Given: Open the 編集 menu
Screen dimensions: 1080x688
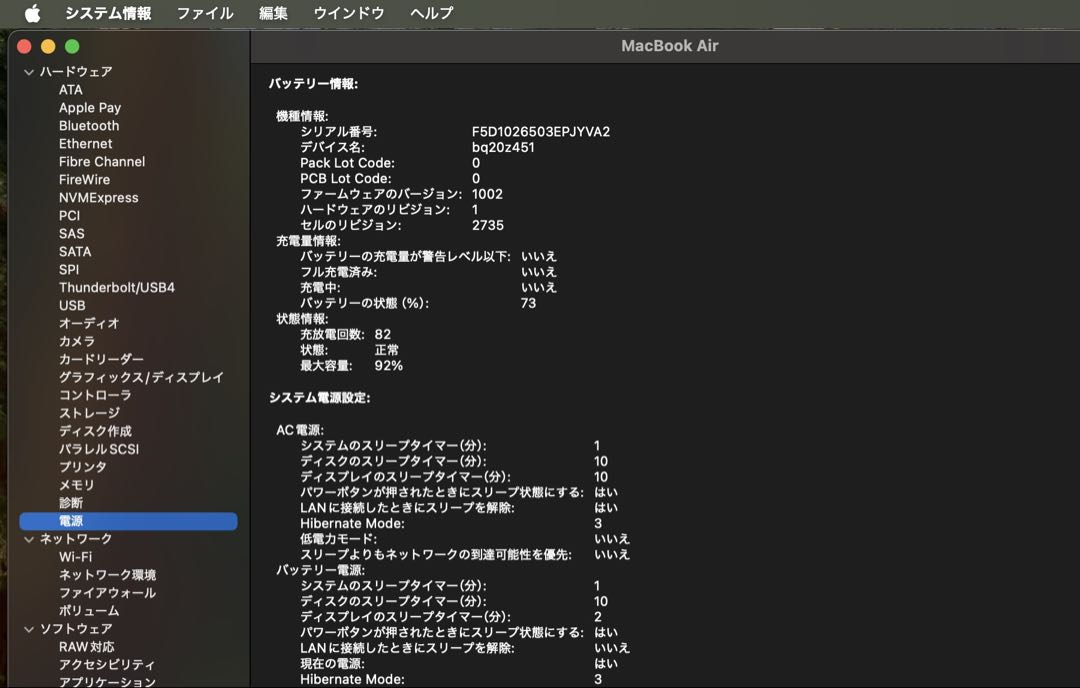Looking at the screenshot, I should (273, 13).
